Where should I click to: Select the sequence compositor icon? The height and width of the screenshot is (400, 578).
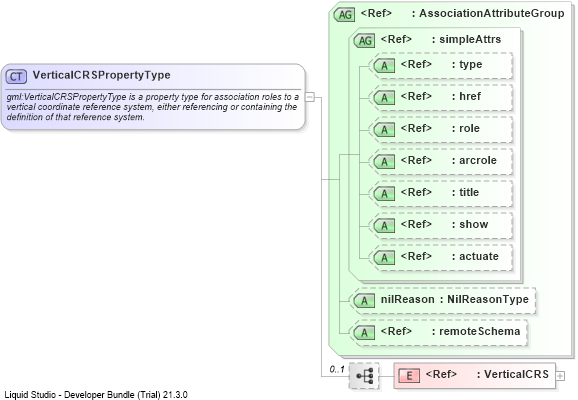(x=364, y=376)
